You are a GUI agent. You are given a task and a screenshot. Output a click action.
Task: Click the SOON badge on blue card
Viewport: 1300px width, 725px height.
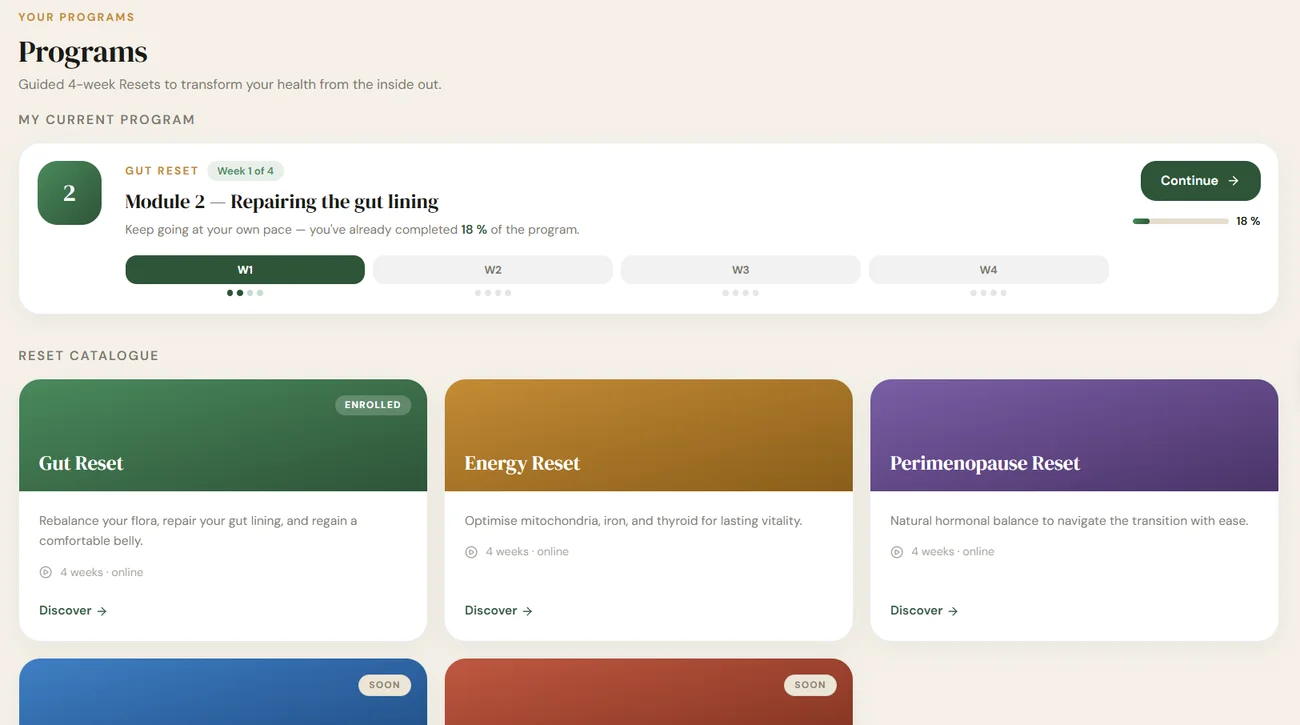tap(384, 685)
